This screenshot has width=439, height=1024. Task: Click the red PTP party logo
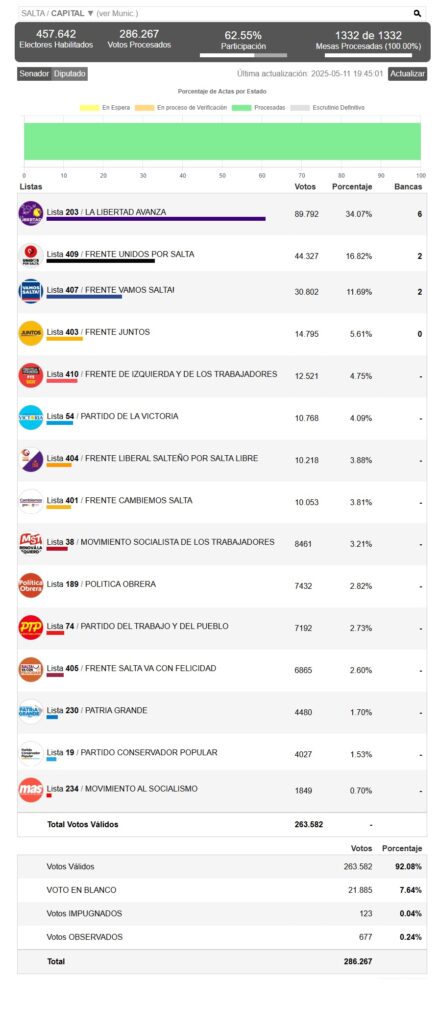point(31,628)
